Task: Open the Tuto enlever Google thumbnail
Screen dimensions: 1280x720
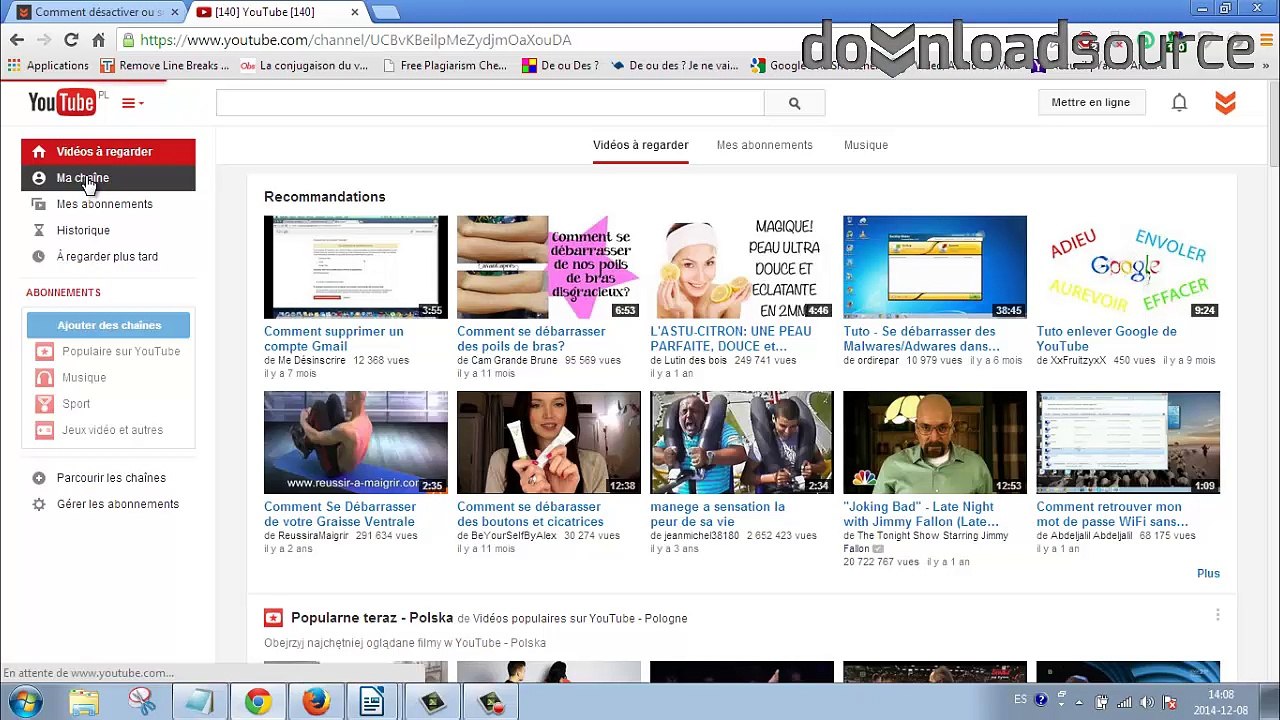Action: tap(1128, 267)
